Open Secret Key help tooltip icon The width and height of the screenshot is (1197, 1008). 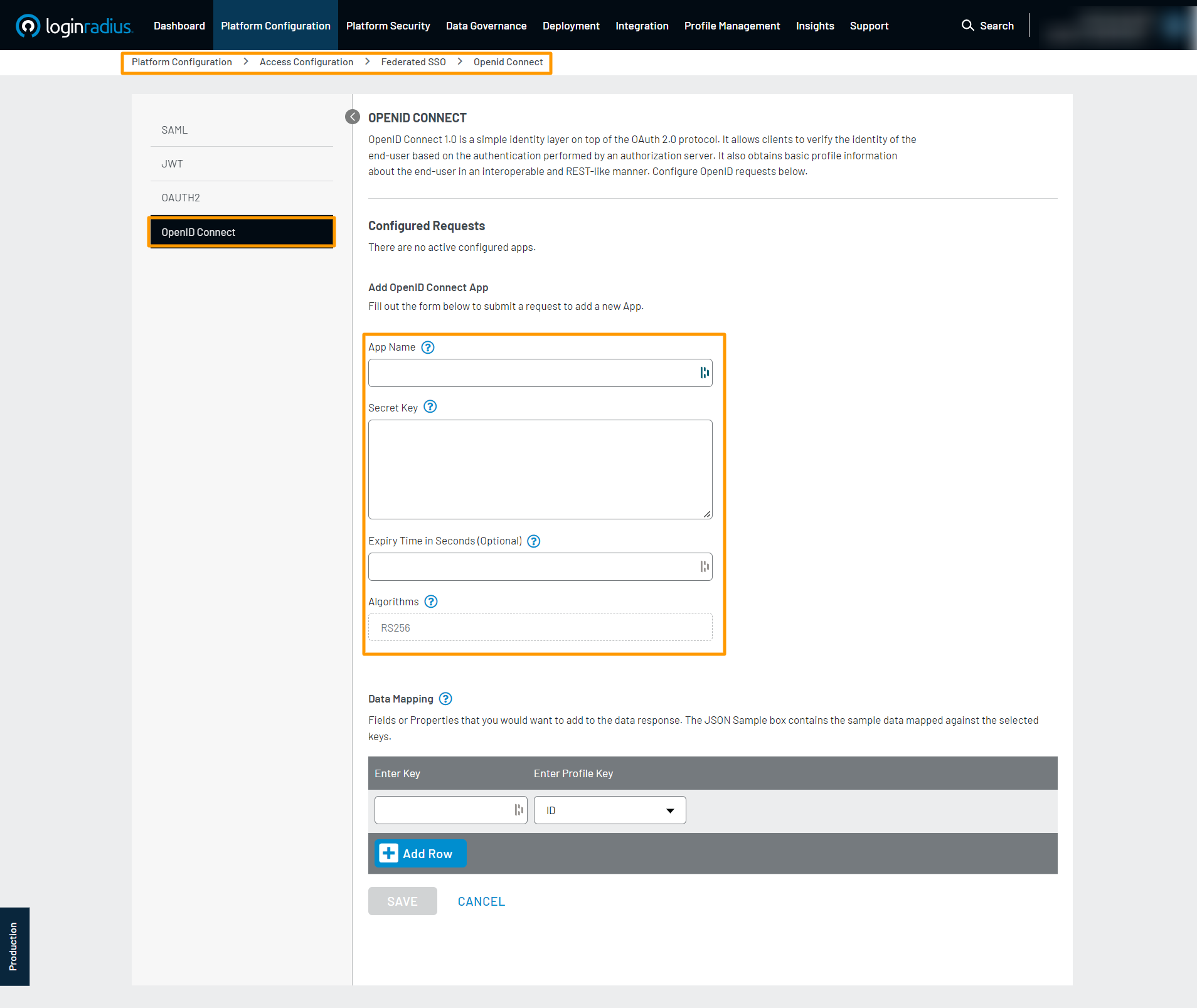coord(430,407)
